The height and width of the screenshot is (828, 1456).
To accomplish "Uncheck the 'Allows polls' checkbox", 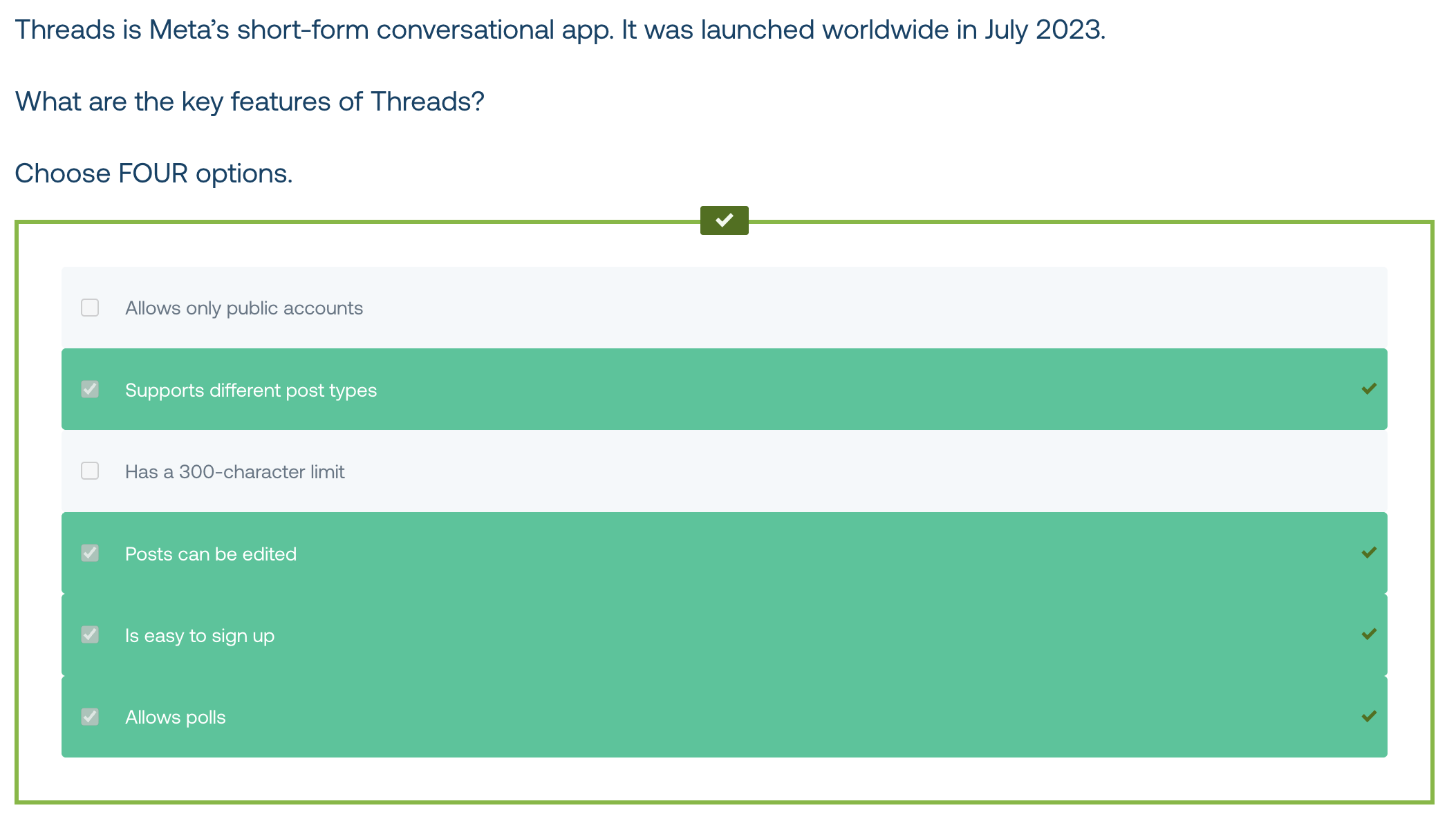I will click(x=90, y=717).
